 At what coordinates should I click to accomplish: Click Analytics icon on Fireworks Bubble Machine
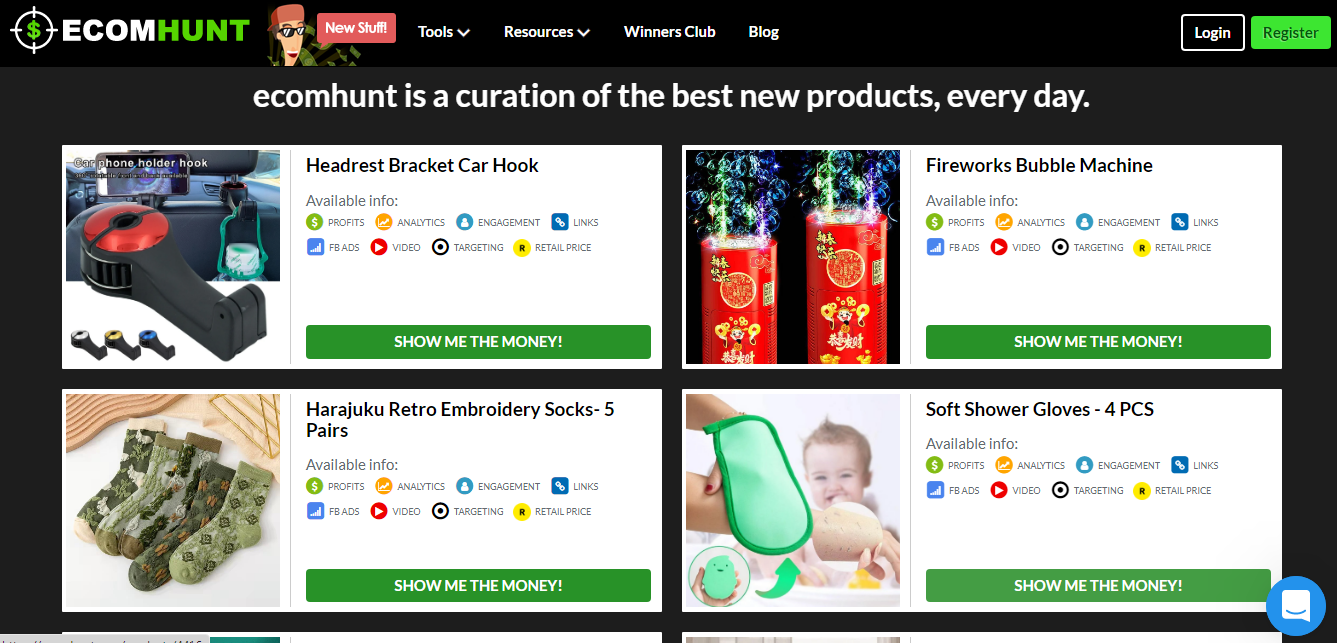[1004, 222]
